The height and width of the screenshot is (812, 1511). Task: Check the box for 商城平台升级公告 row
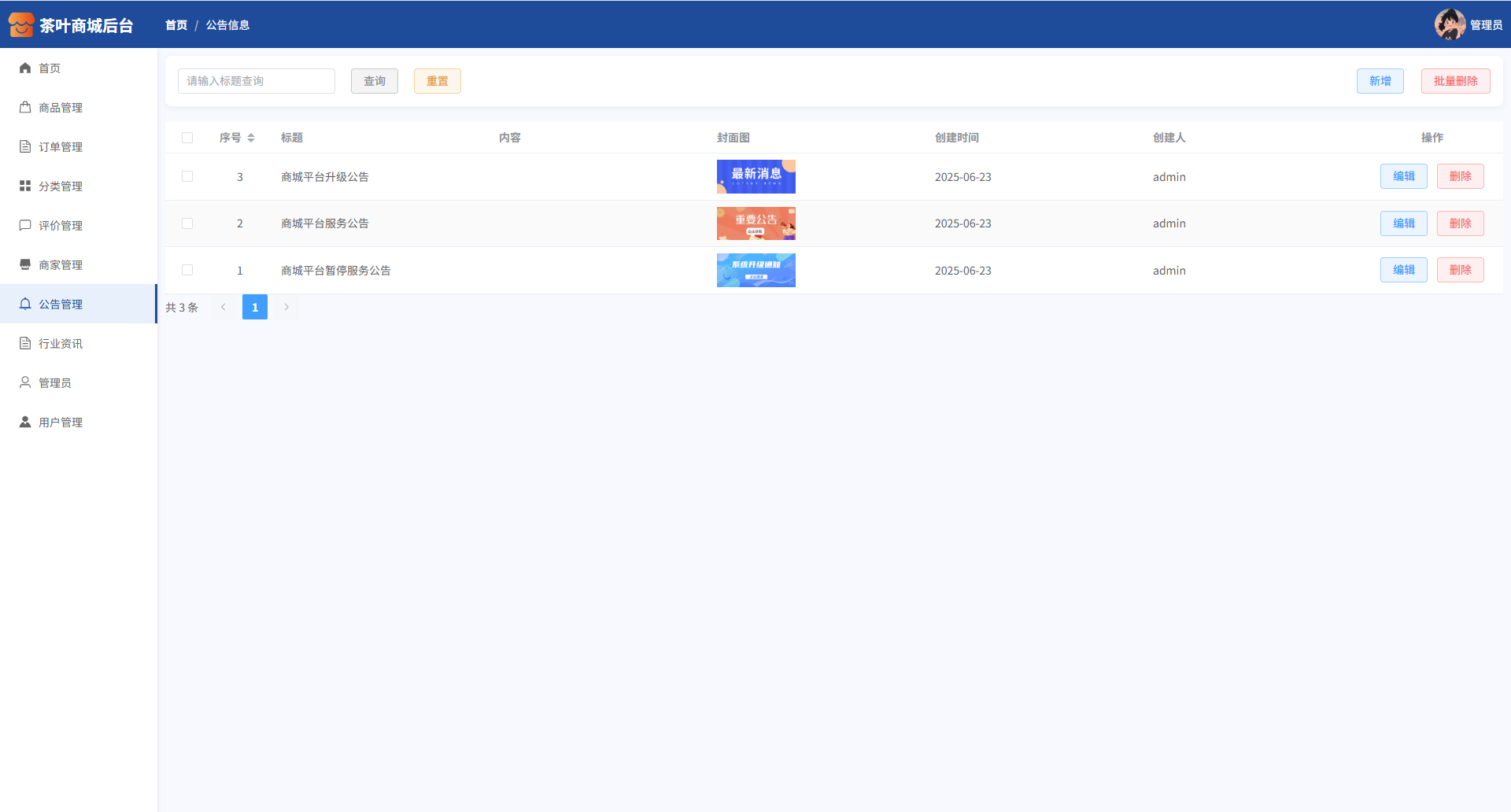pyautogui.click(x=187, y=176)
